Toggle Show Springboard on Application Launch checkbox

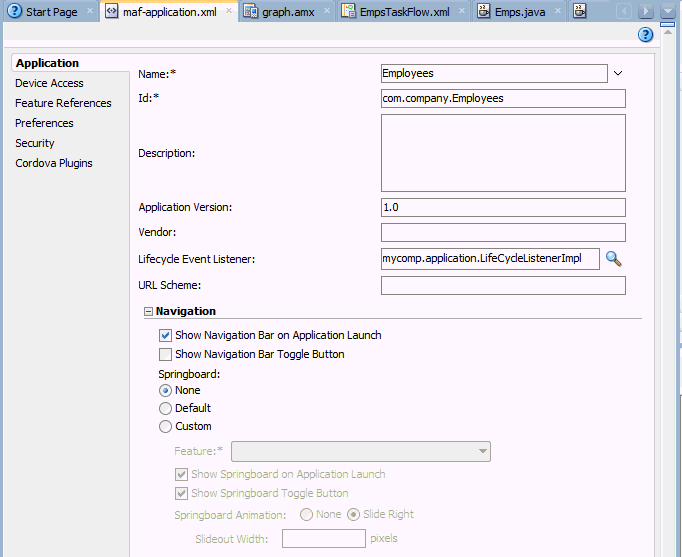(x=181, y=474)
